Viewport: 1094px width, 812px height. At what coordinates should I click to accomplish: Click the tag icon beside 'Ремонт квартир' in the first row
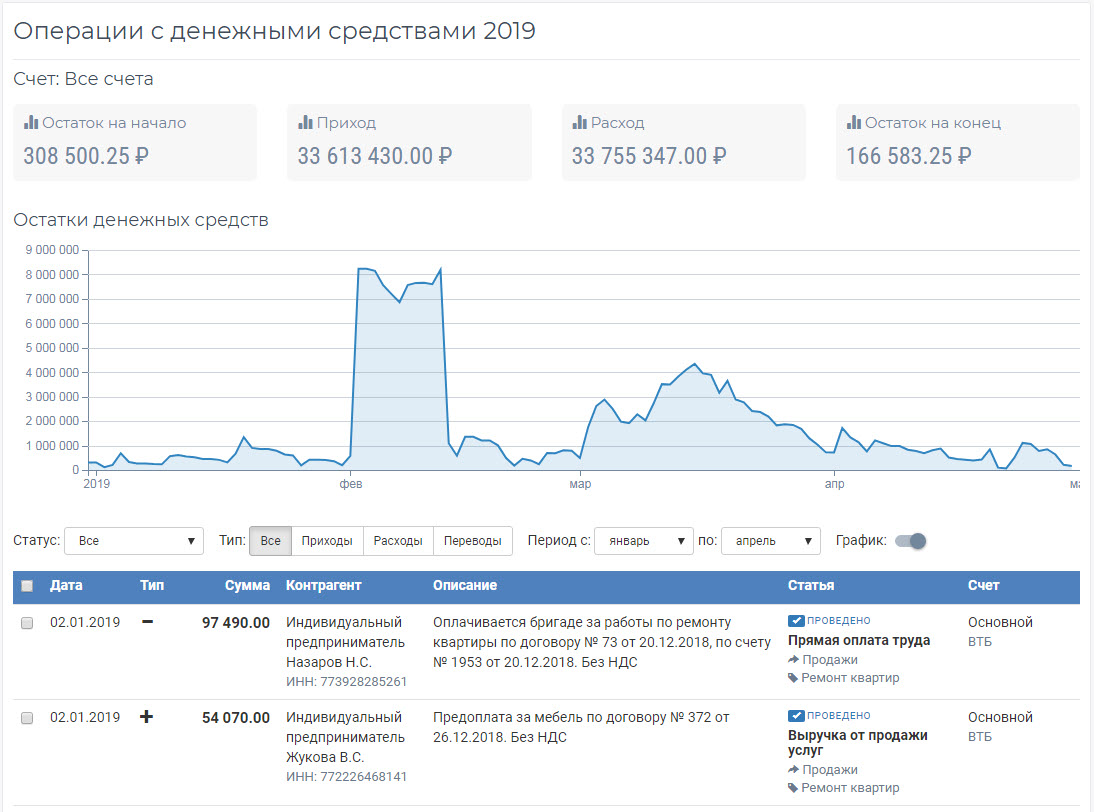[x=794, y=678]
